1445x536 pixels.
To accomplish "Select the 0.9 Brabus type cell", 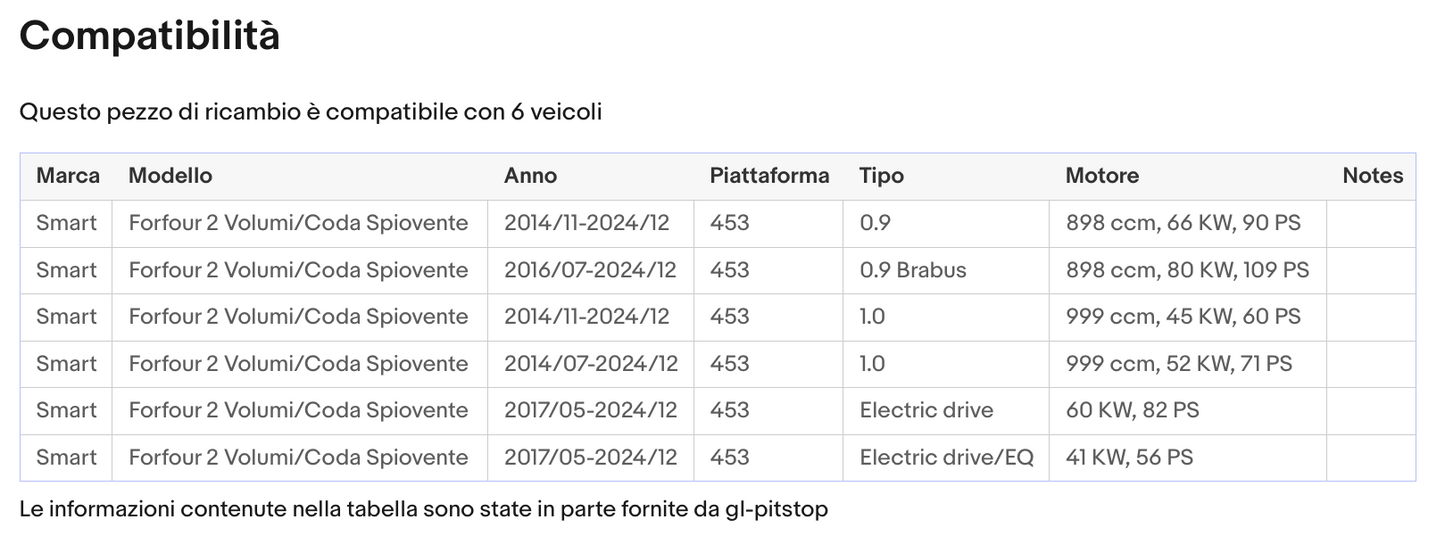I will tap(913, 270).
